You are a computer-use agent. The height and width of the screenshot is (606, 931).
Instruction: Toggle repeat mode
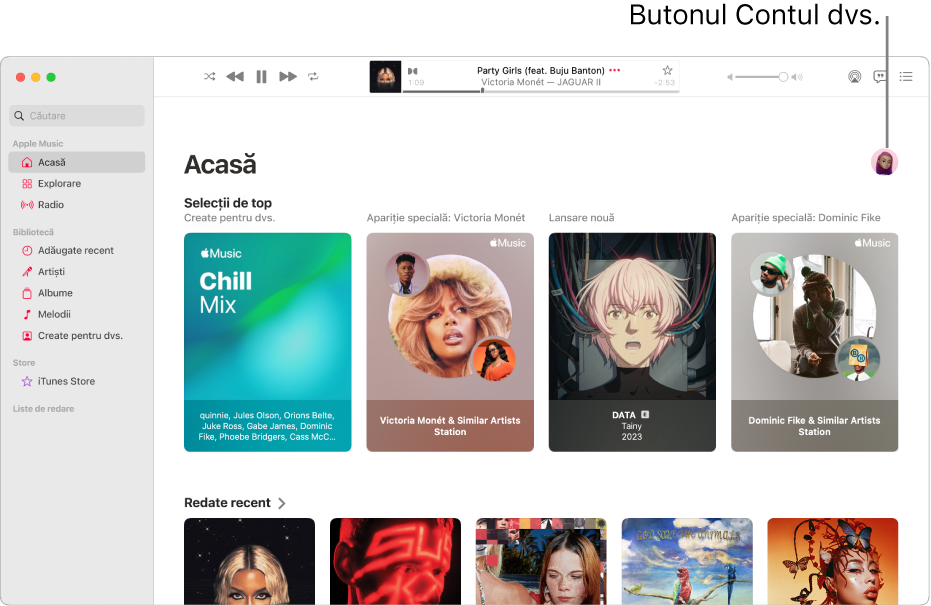pos(313,77)
